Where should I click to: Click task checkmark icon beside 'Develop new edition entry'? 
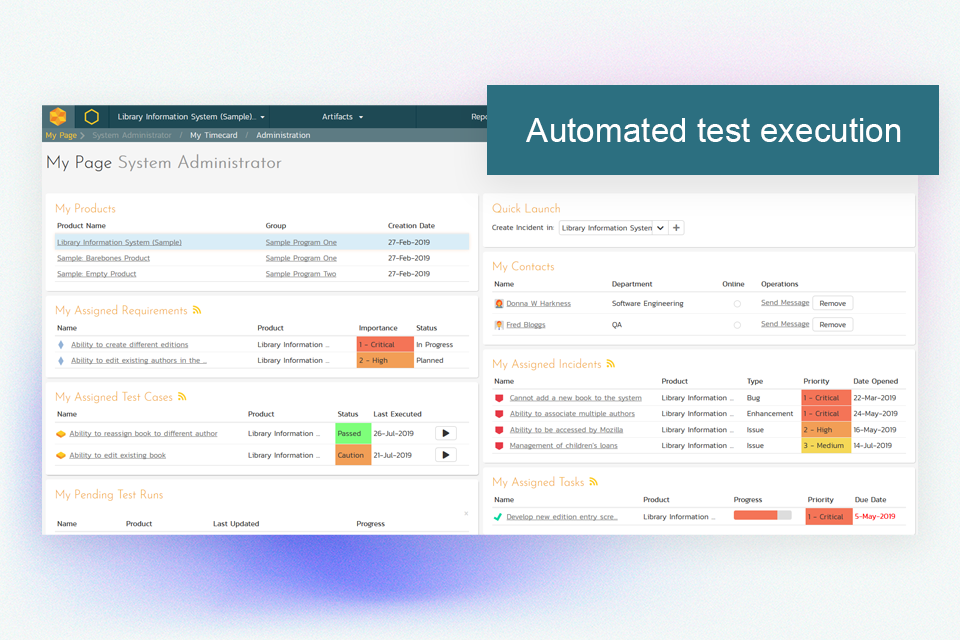pos(498,517)
